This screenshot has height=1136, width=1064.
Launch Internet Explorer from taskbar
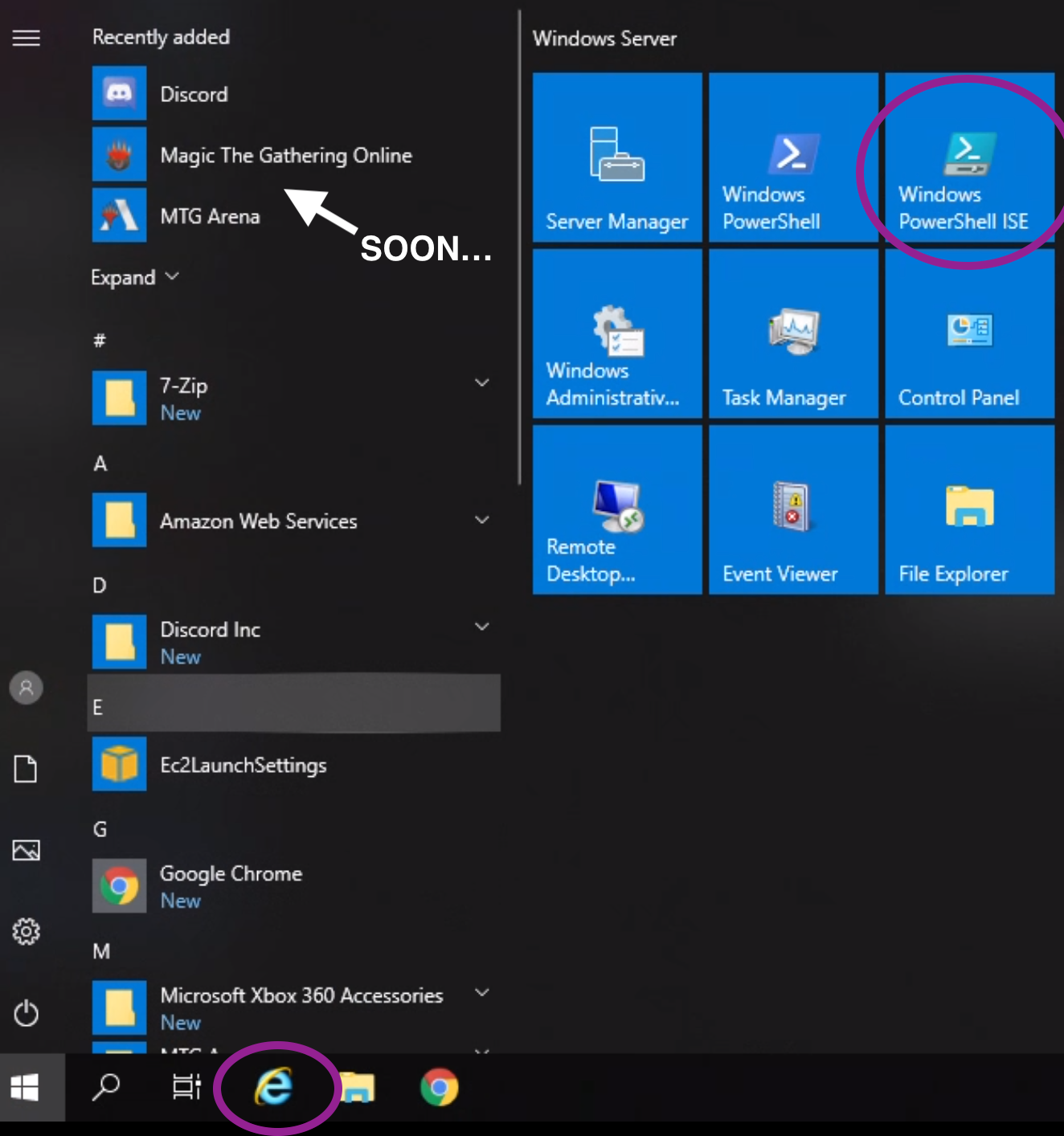pos(274,1088)
